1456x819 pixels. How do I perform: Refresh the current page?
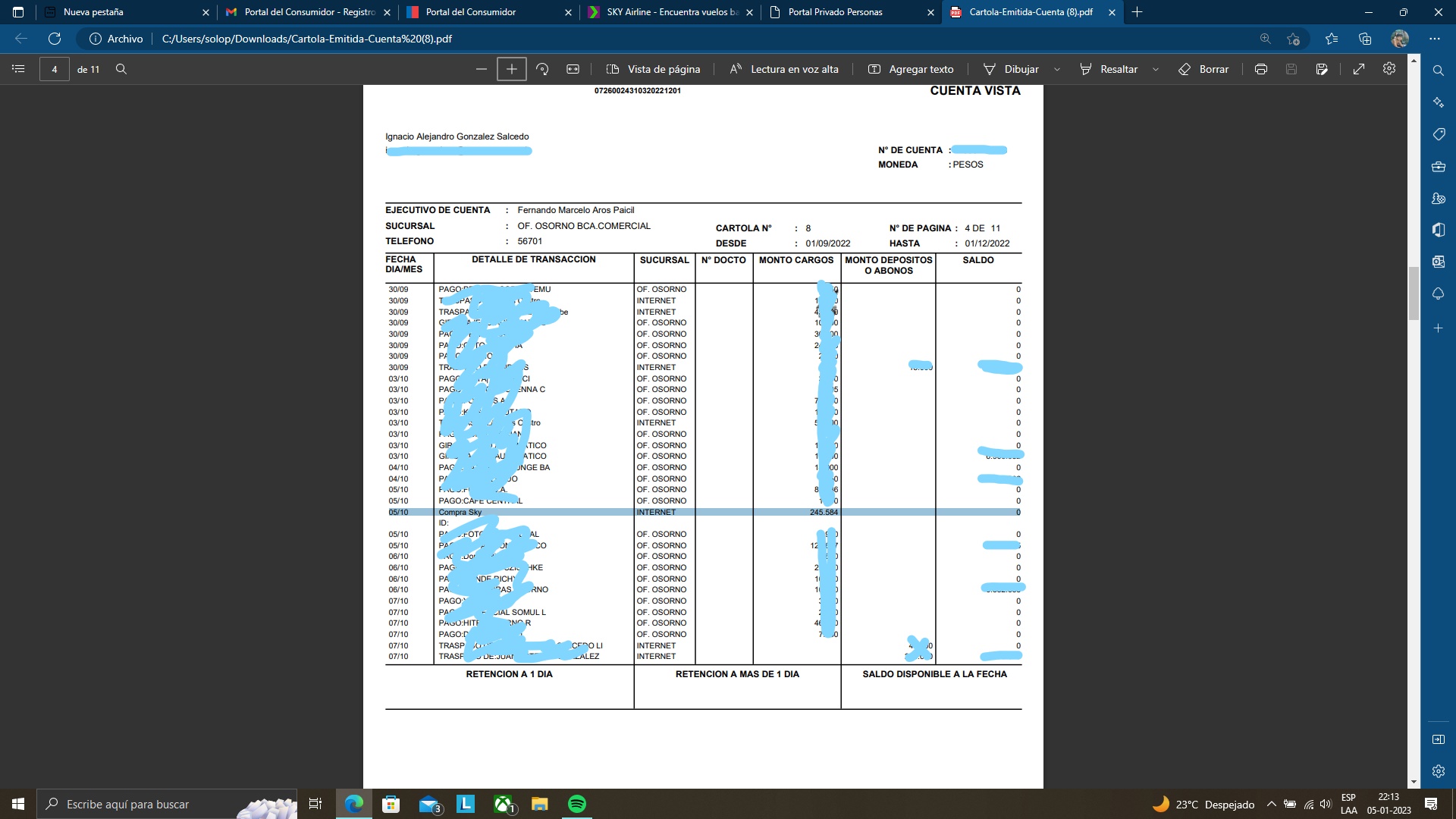(55, 39)
